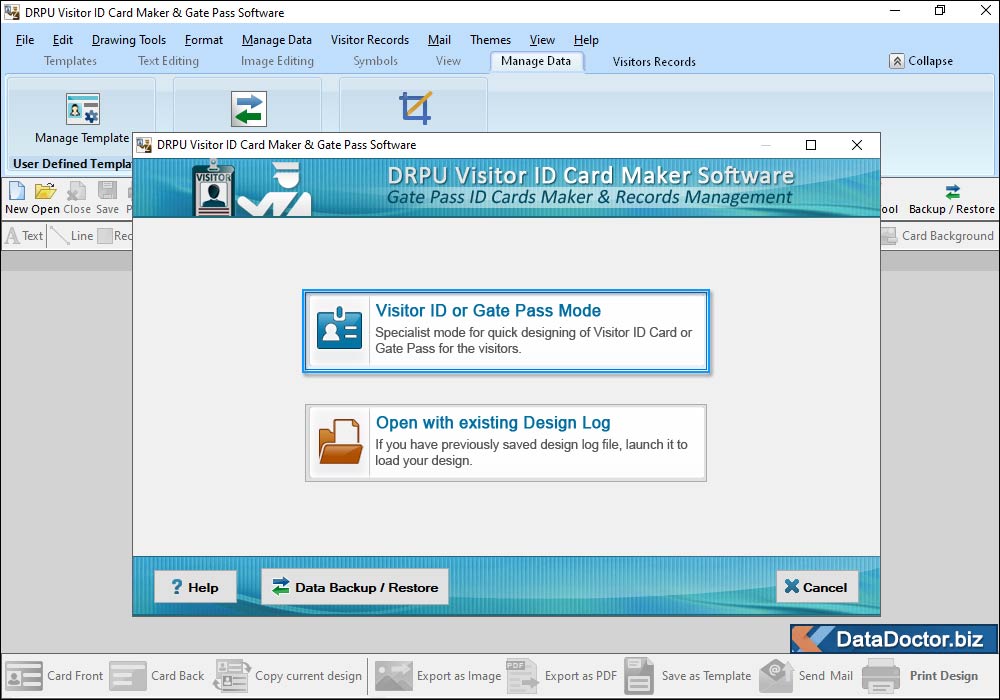The height and width of the screenshot is (700, 1000).
Task: Select the Rectangle drawing tool
Action: click(x=115, y=236)
